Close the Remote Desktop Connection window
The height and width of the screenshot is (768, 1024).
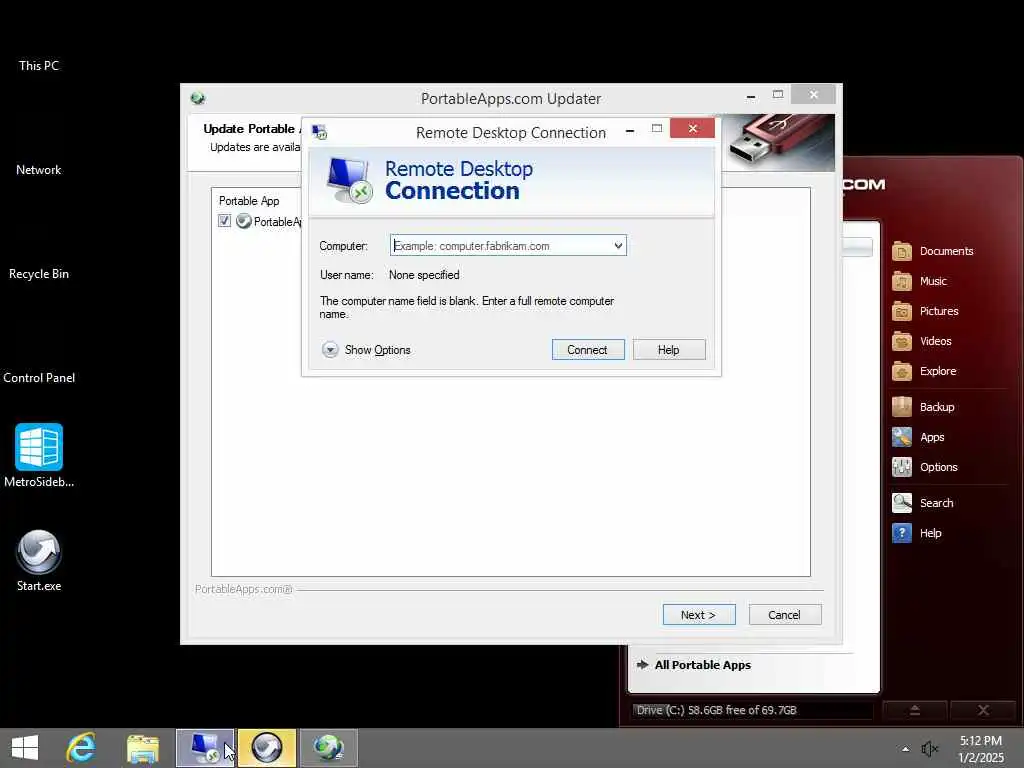tap(692, 128)
